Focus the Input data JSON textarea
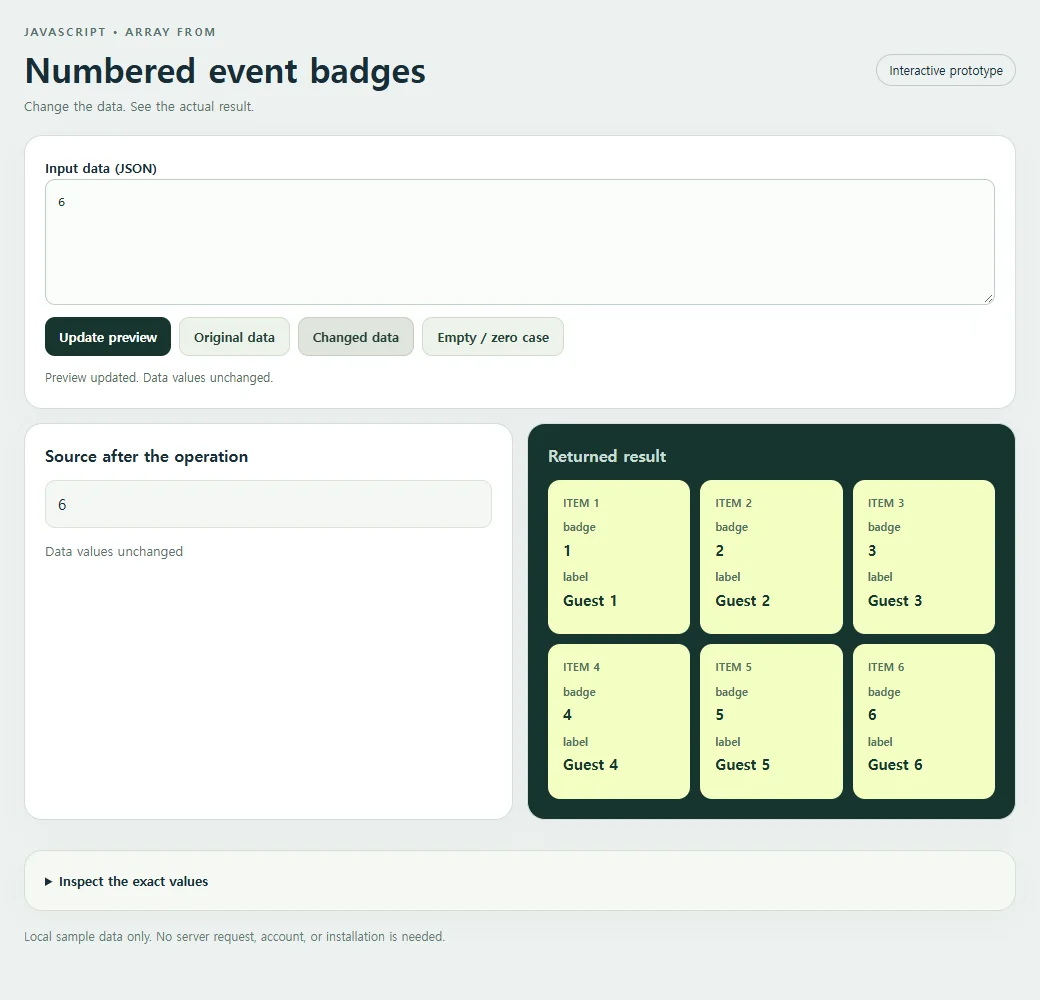Screen dimensions: 1040x1000 pos(519,242)
